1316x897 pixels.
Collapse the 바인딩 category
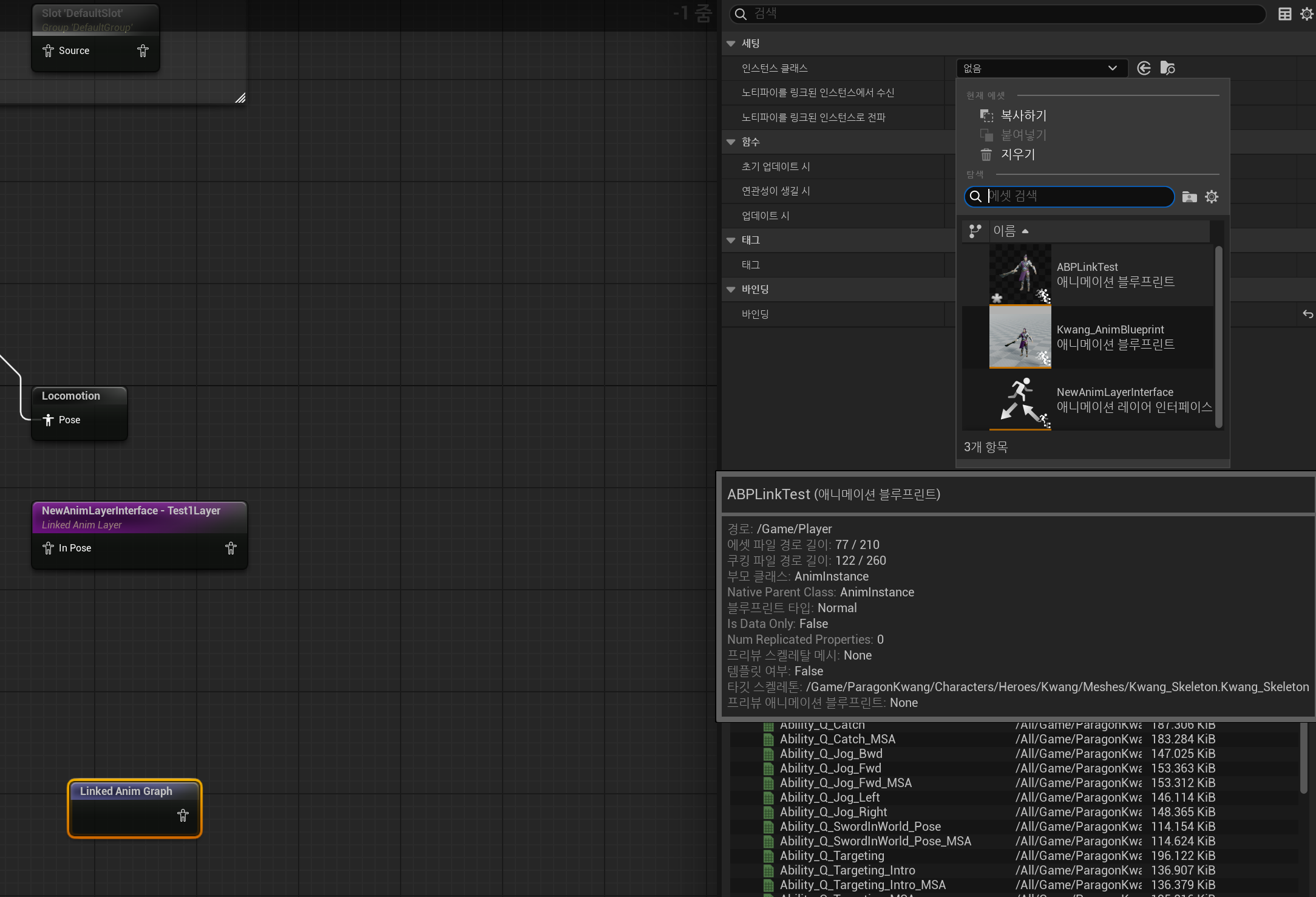tap(731, 290)
